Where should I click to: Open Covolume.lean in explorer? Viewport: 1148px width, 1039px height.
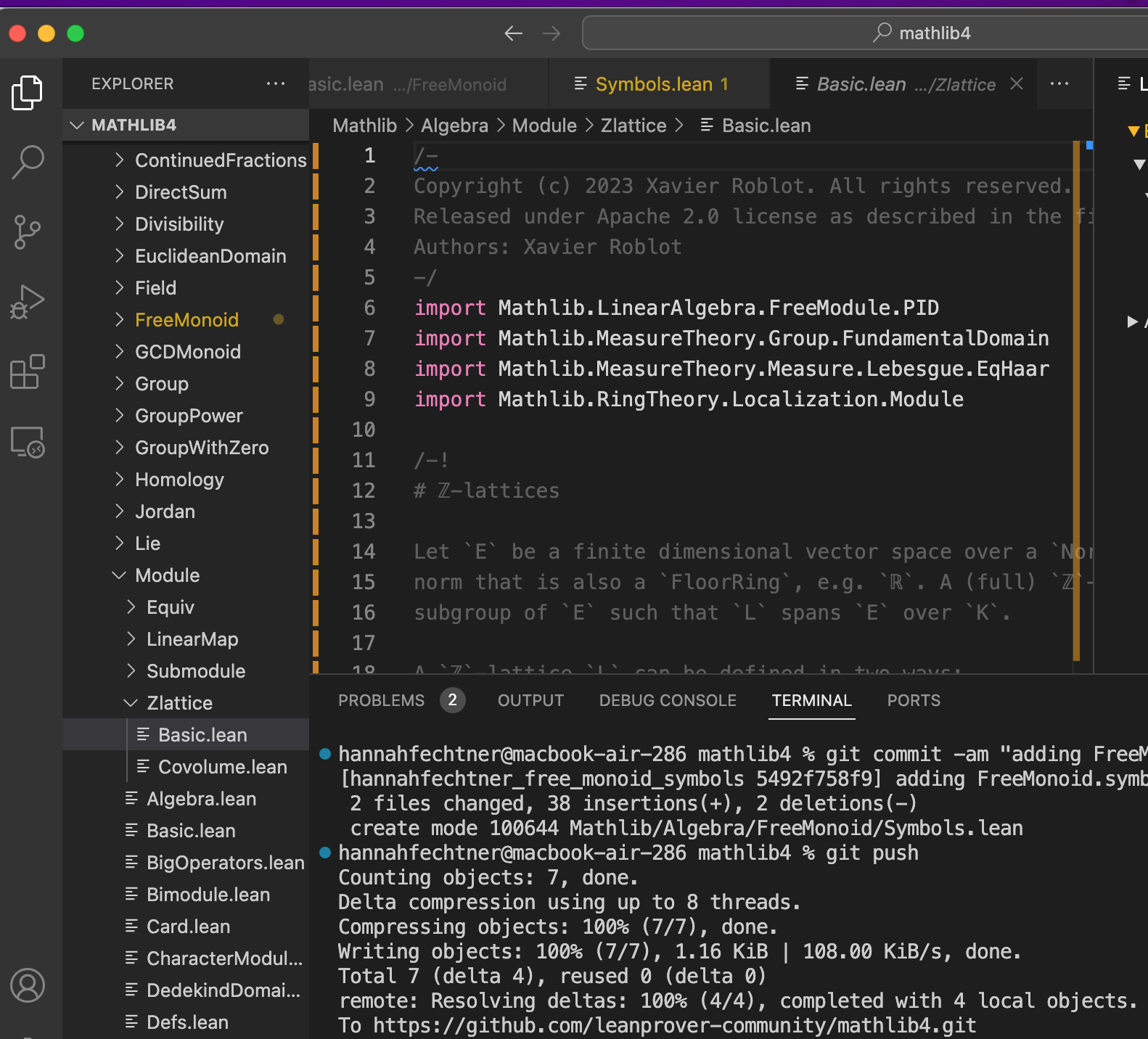coord(186,767)
